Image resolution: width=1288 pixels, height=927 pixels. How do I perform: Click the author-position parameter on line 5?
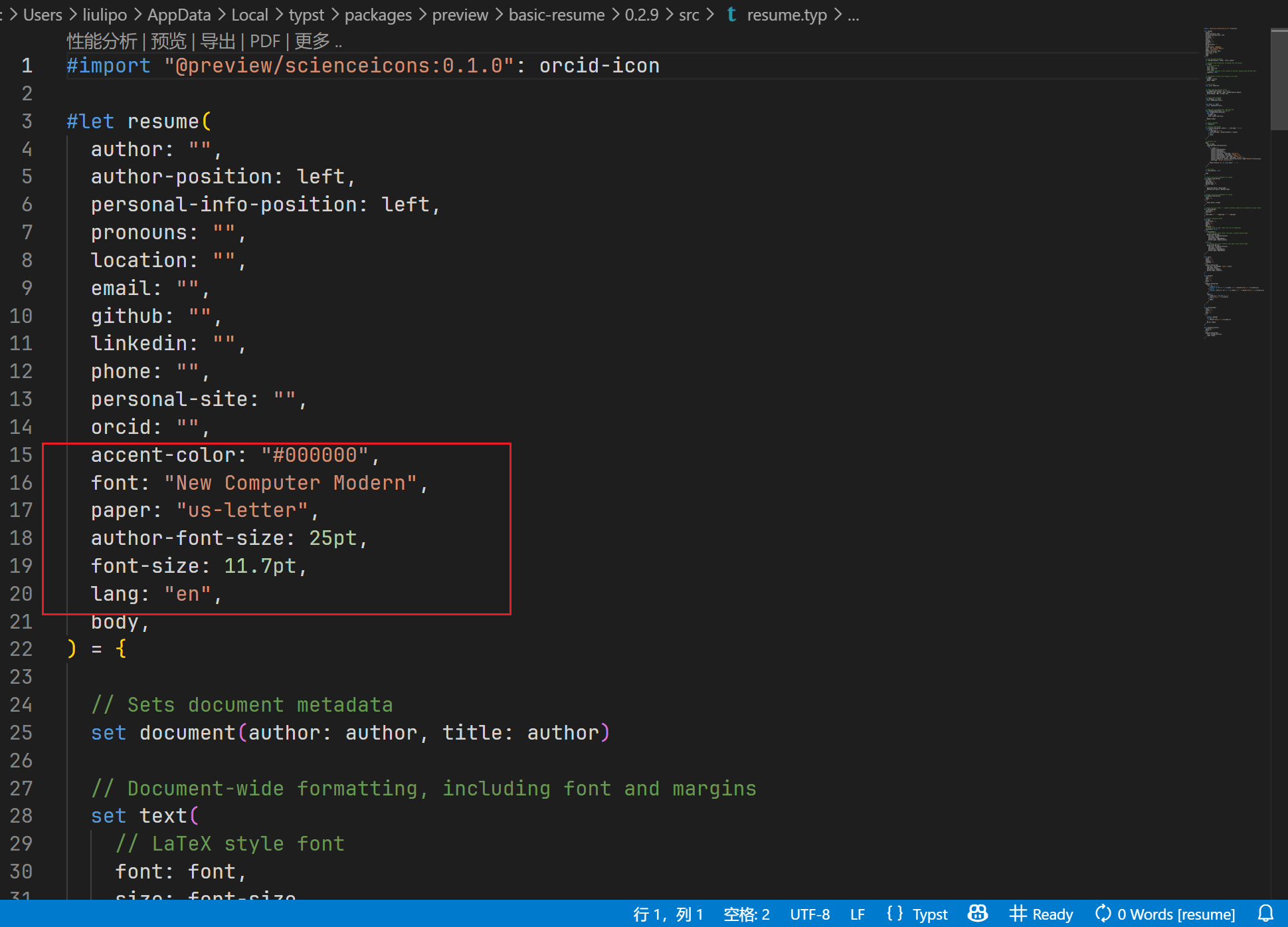pyautogui.click(x=181, y=176)
